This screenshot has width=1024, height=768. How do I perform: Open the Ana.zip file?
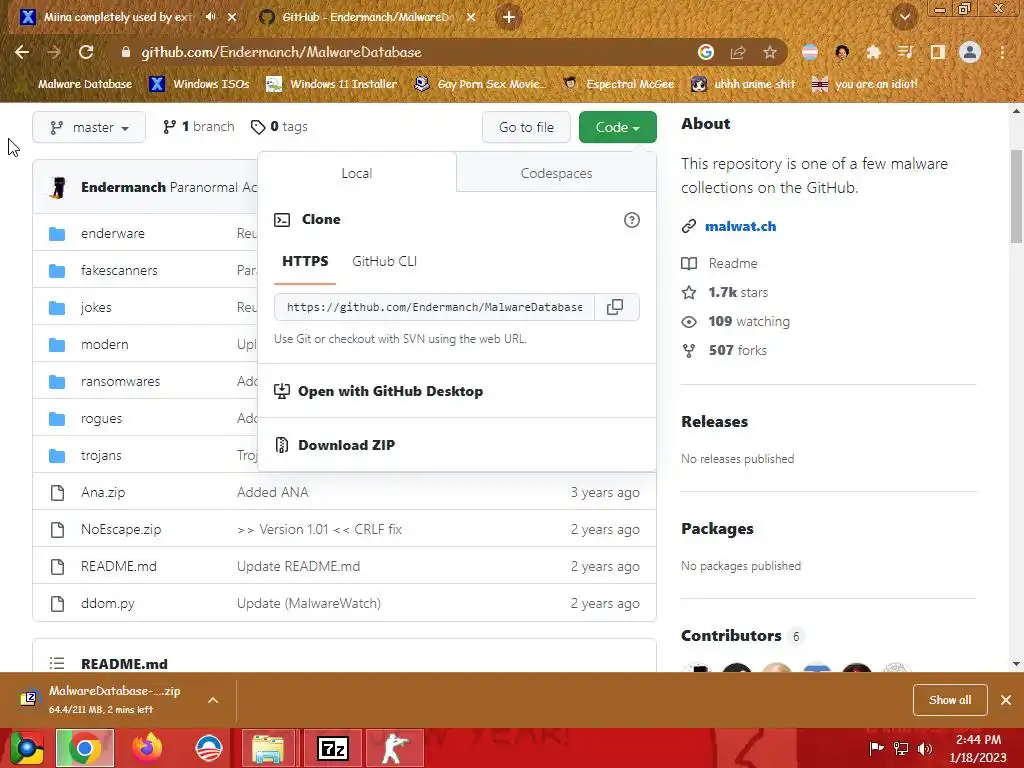(103, 492)
